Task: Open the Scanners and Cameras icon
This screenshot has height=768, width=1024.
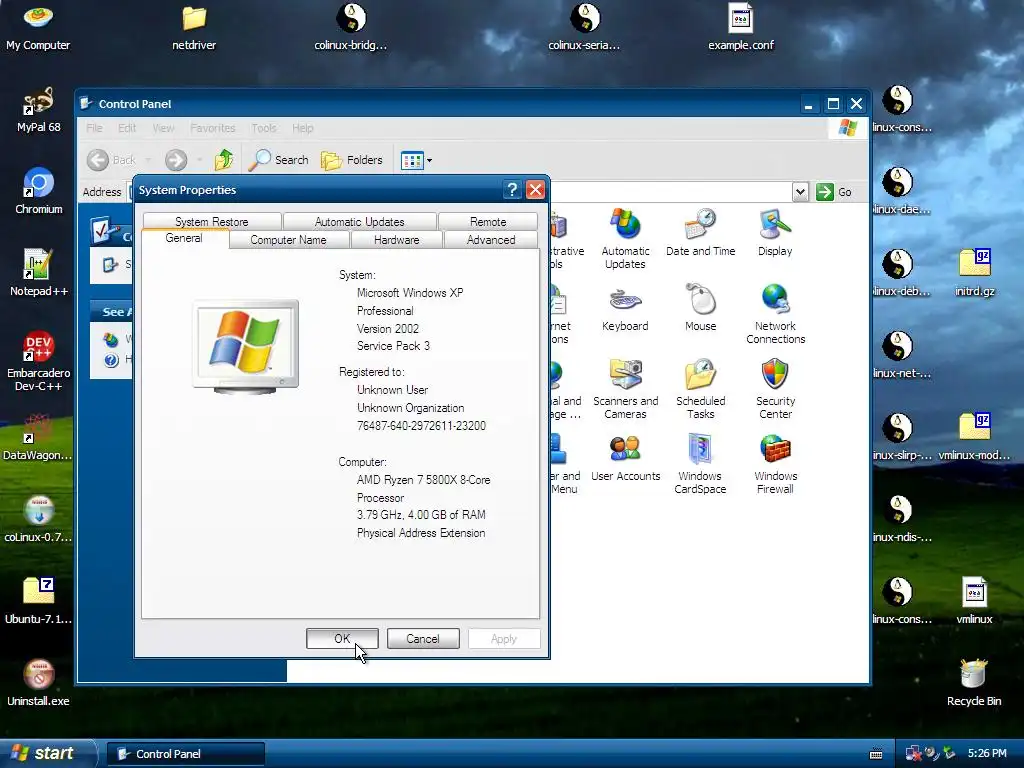Action: [625, 389]
